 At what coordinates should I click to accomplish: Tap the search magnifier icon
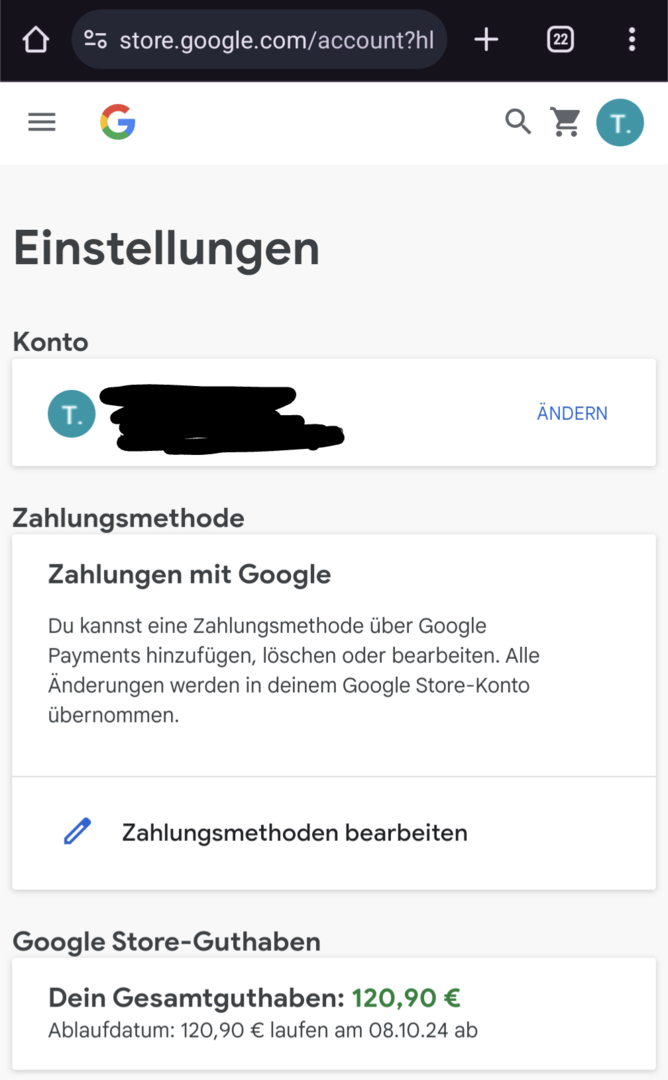click(x=518, y=122)
